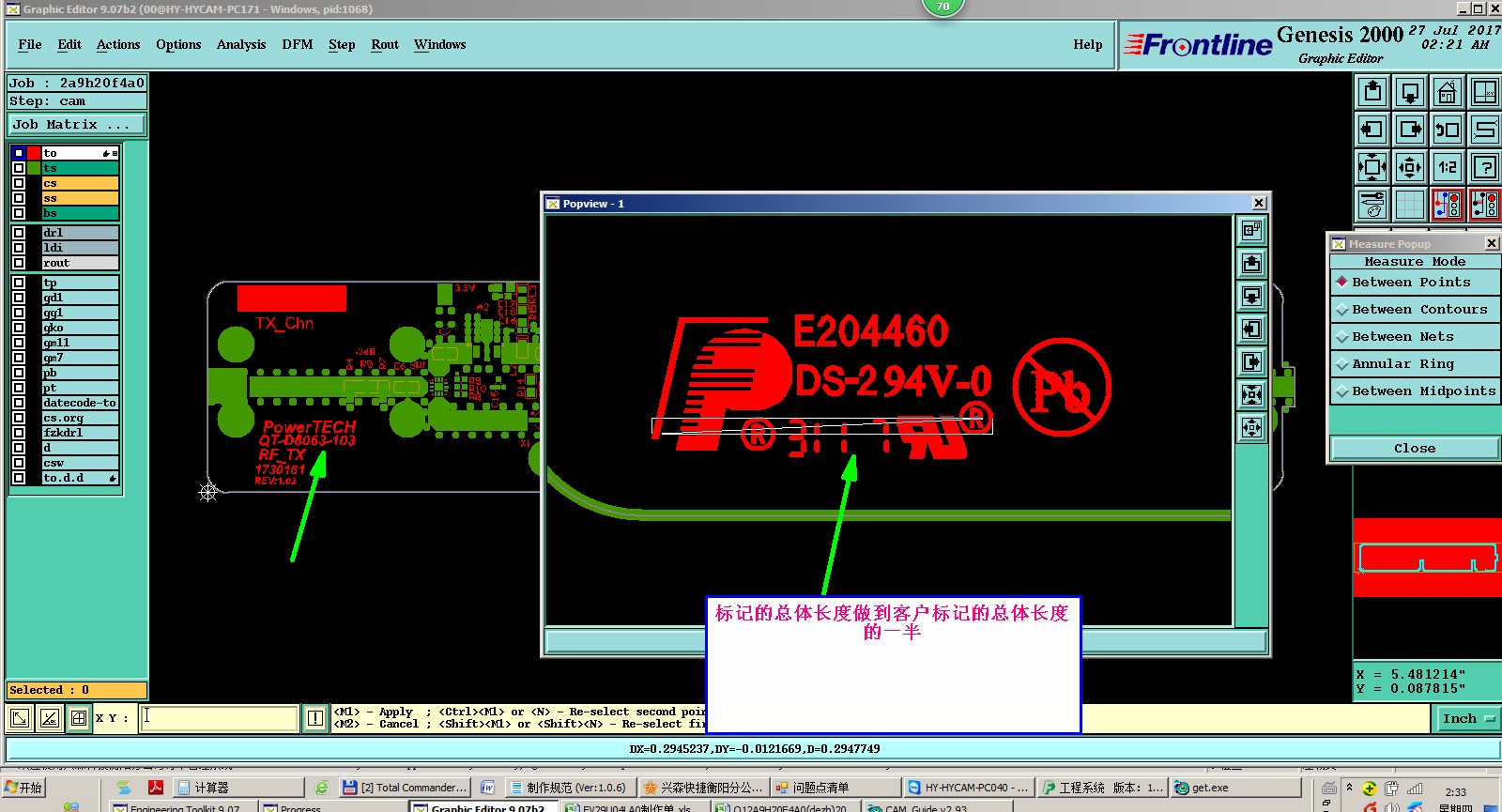
Task: Click the X Y coordinate input field
Action: pyautogui.click(x=220, y=718)
